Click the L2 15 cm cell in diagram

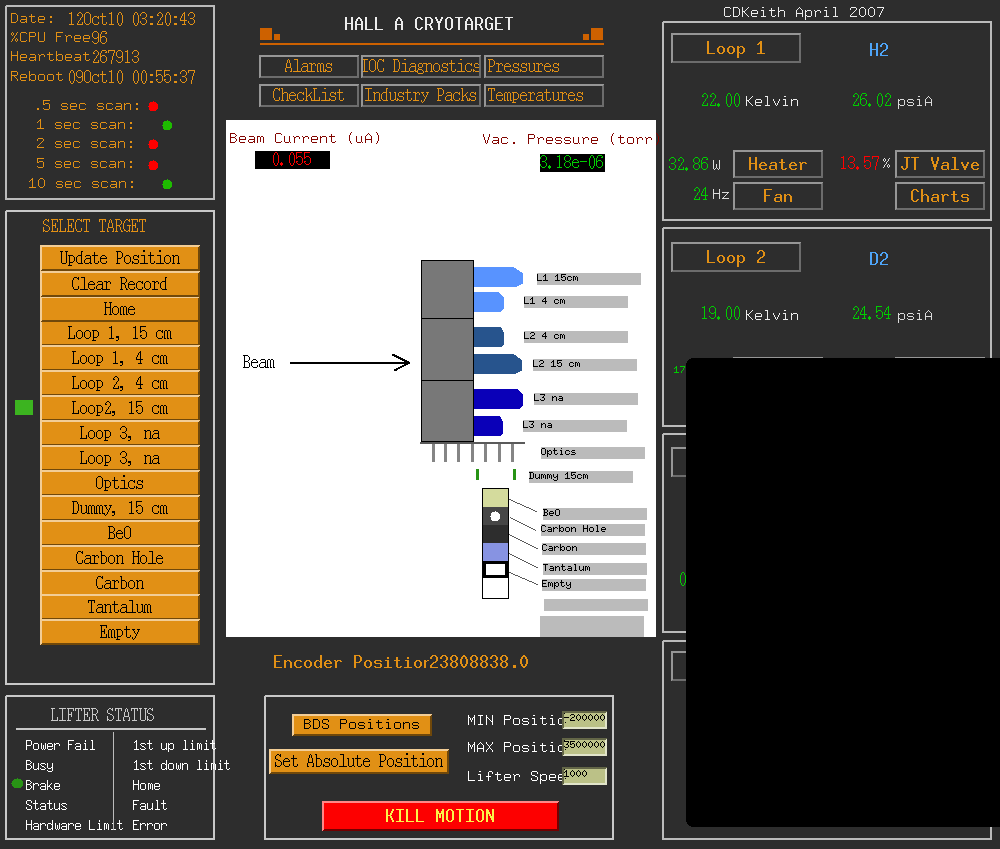pos(498,364)
